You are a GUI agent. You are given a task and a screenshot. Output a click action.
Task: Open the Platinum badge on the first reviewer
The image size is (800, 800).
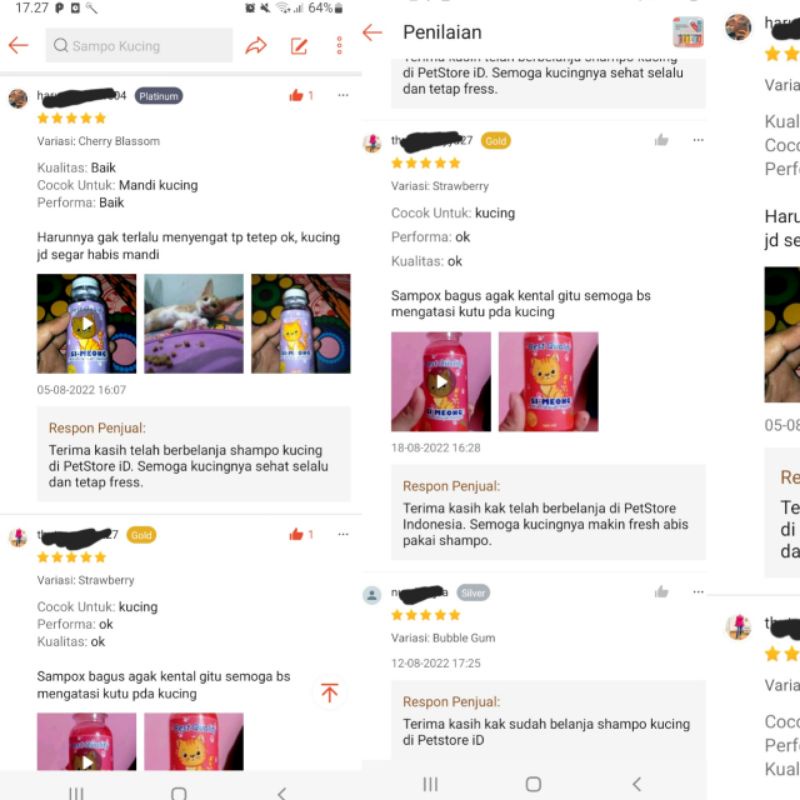pyautogui.click(x=159, y=96)
